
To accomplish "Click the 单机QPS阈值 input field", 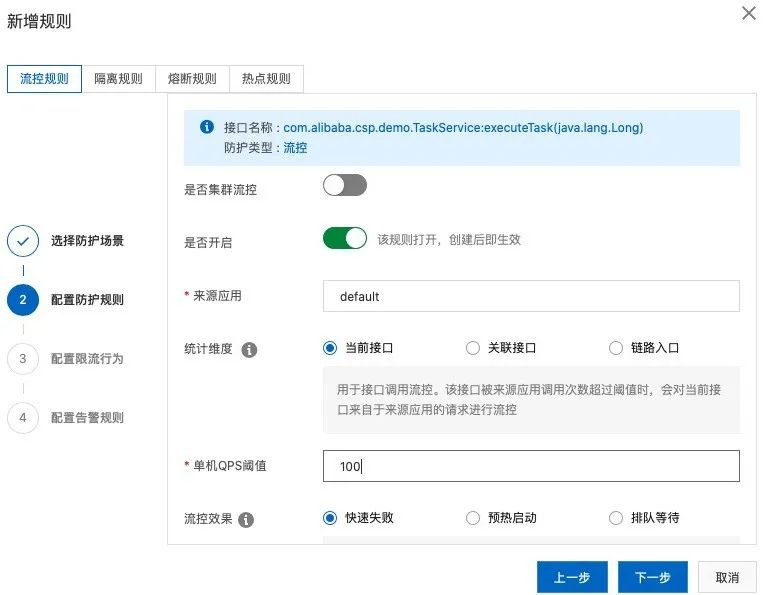I will (x=531, y=466).
